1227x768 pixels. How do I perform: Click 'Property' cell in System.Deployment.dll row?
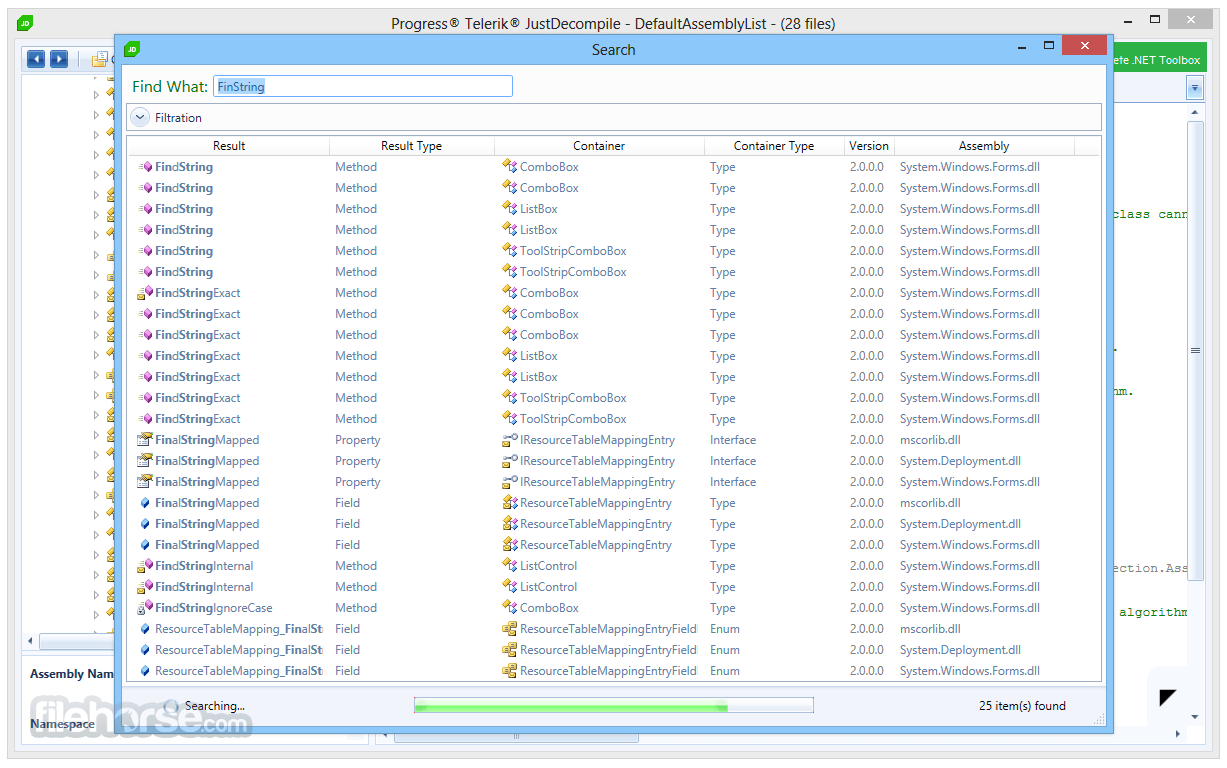358,461
